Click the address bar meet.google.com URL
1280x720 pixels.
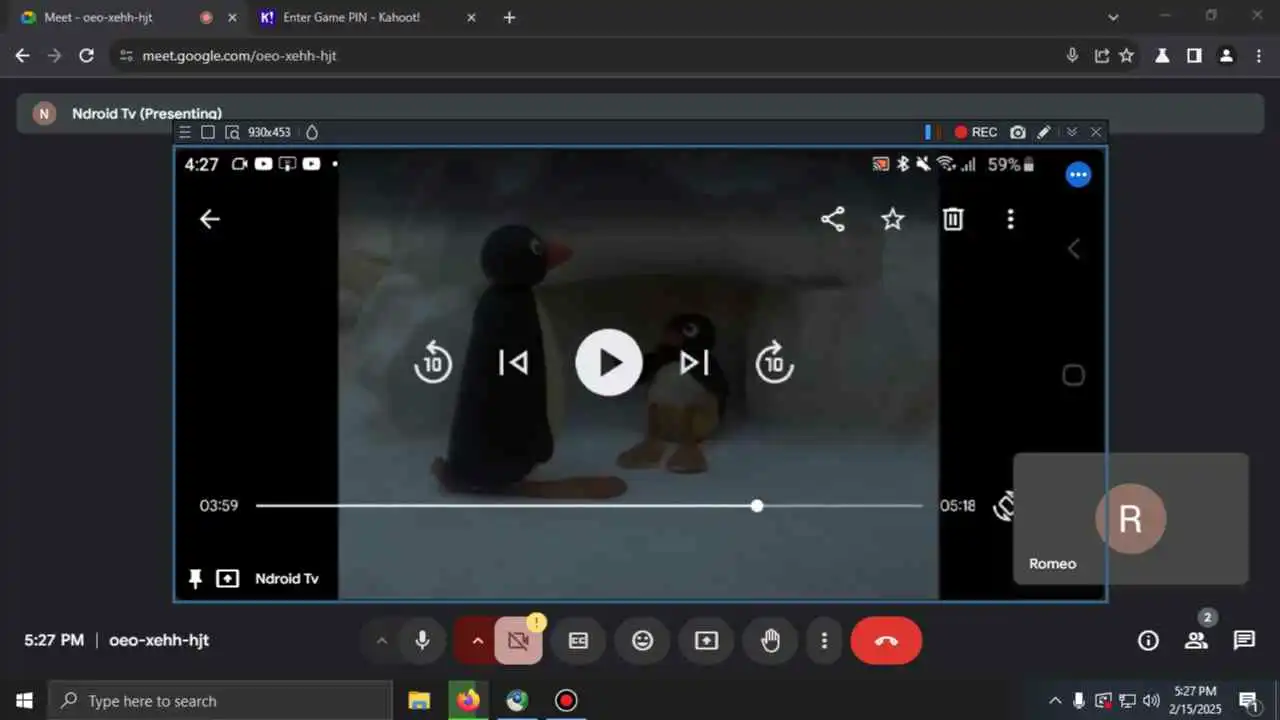[x=239, y=56]
